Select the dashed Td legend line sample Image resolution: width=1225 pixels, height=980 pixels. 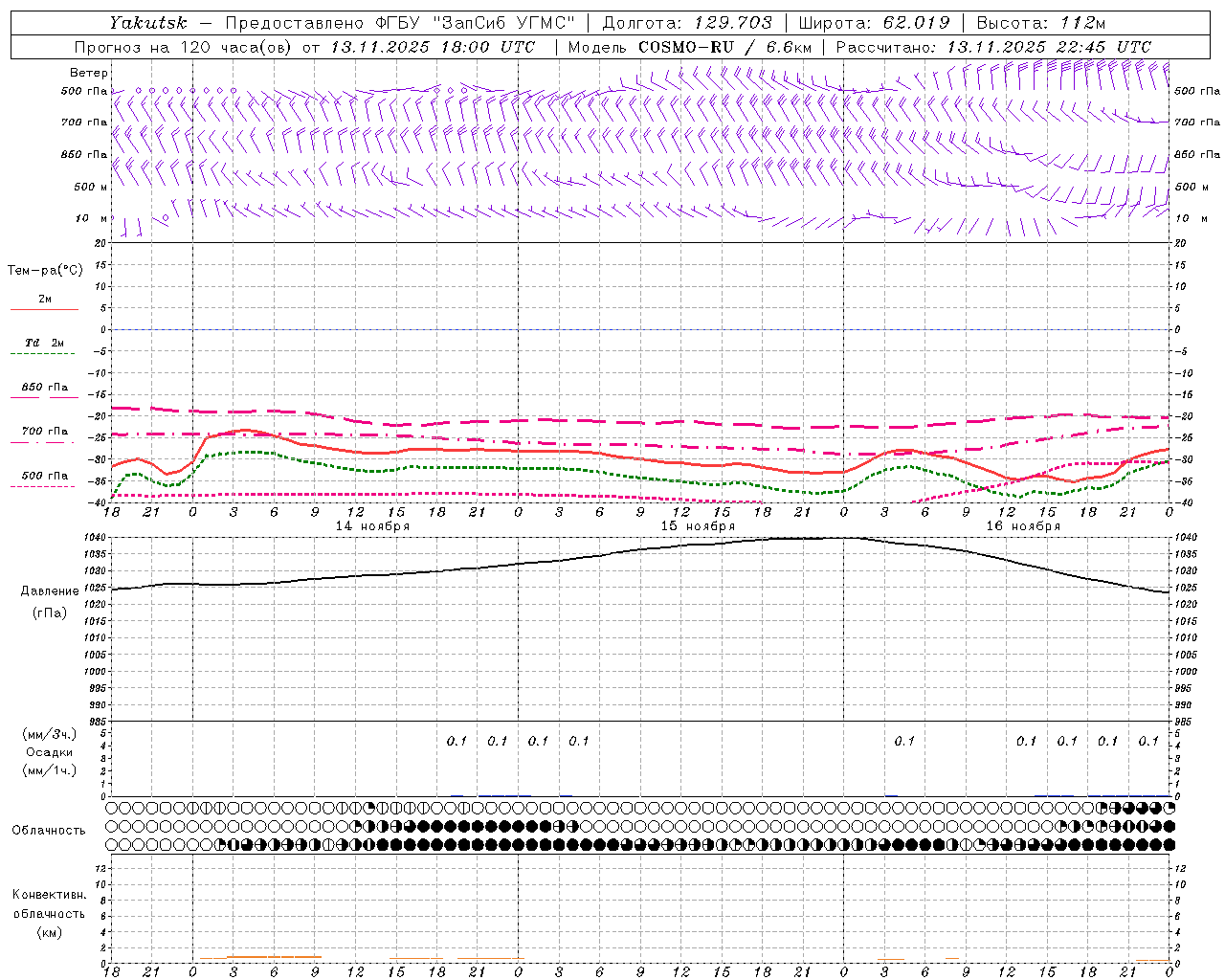pos(42,354)
